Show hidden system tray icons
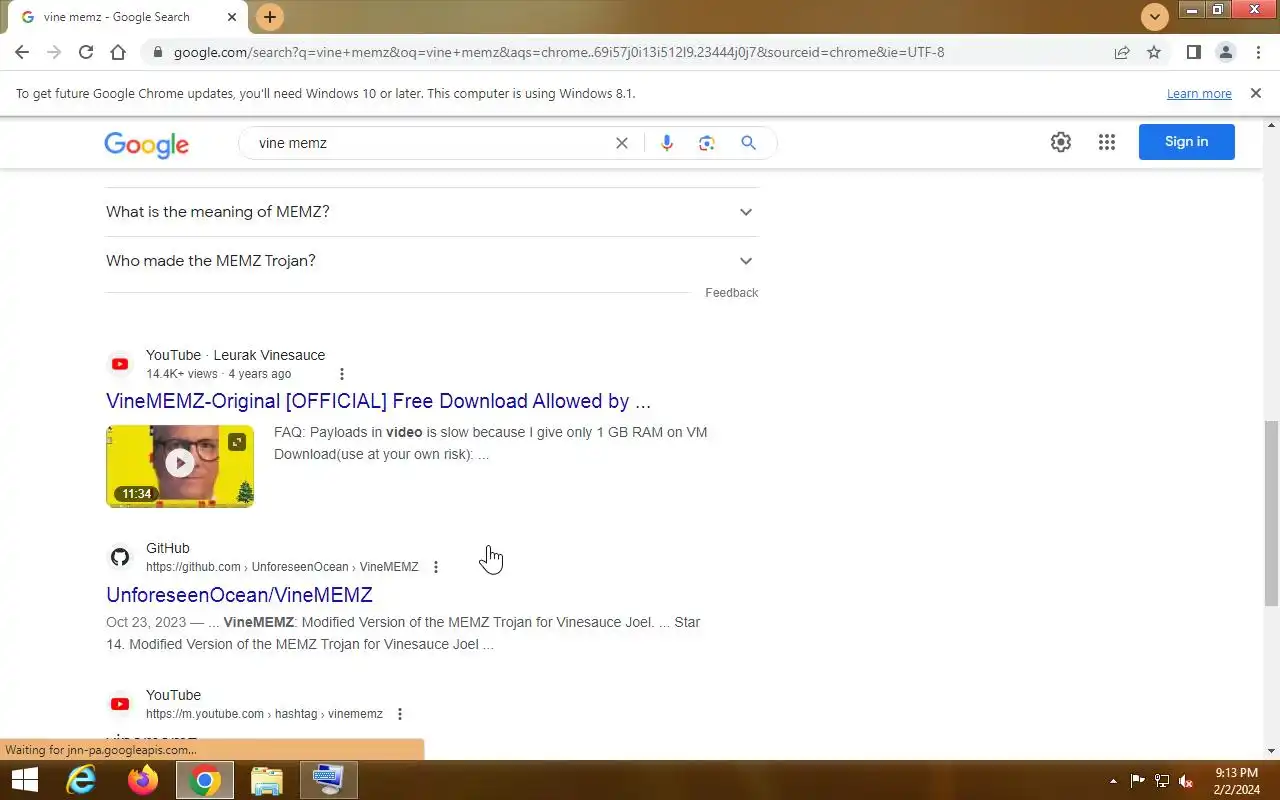The height and width of the screenshot is (800, 1280). (1113, 781)
